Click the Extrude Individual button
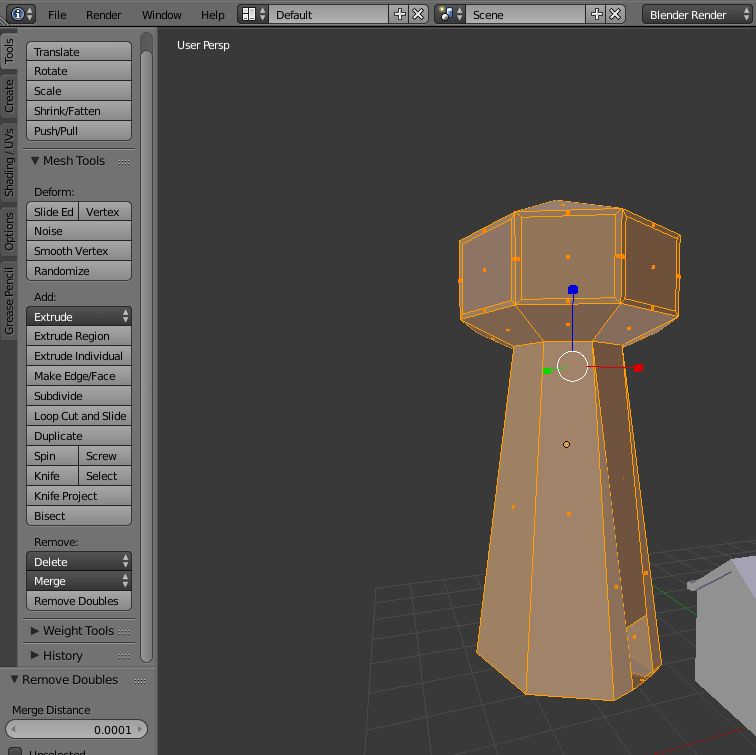 [79, 356]
